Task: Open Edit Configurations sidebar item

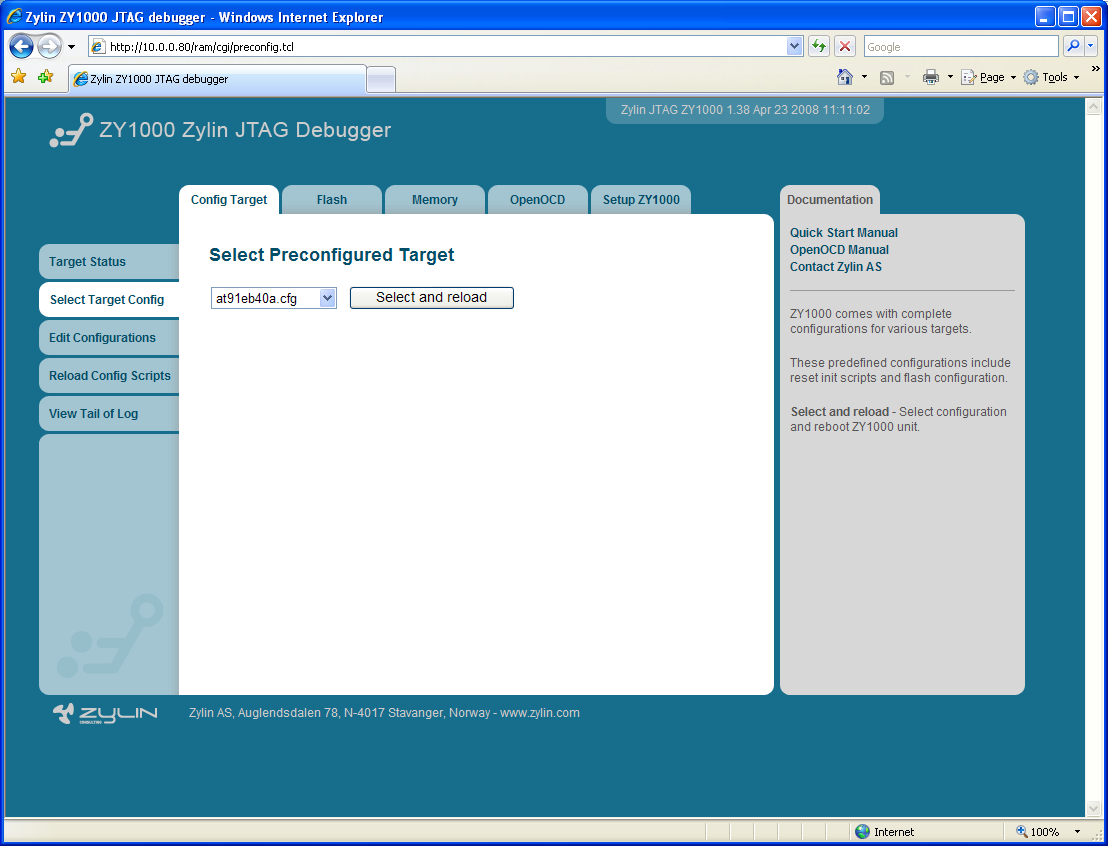Action: 110,338
